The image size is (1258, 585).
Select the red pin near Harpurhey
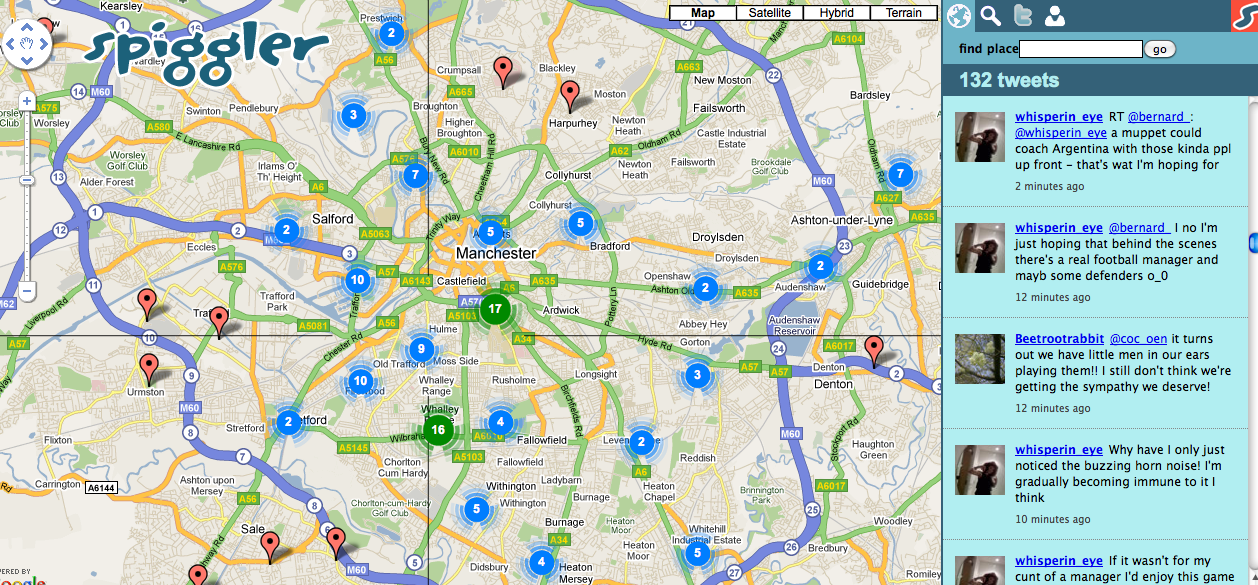point(570,95)
